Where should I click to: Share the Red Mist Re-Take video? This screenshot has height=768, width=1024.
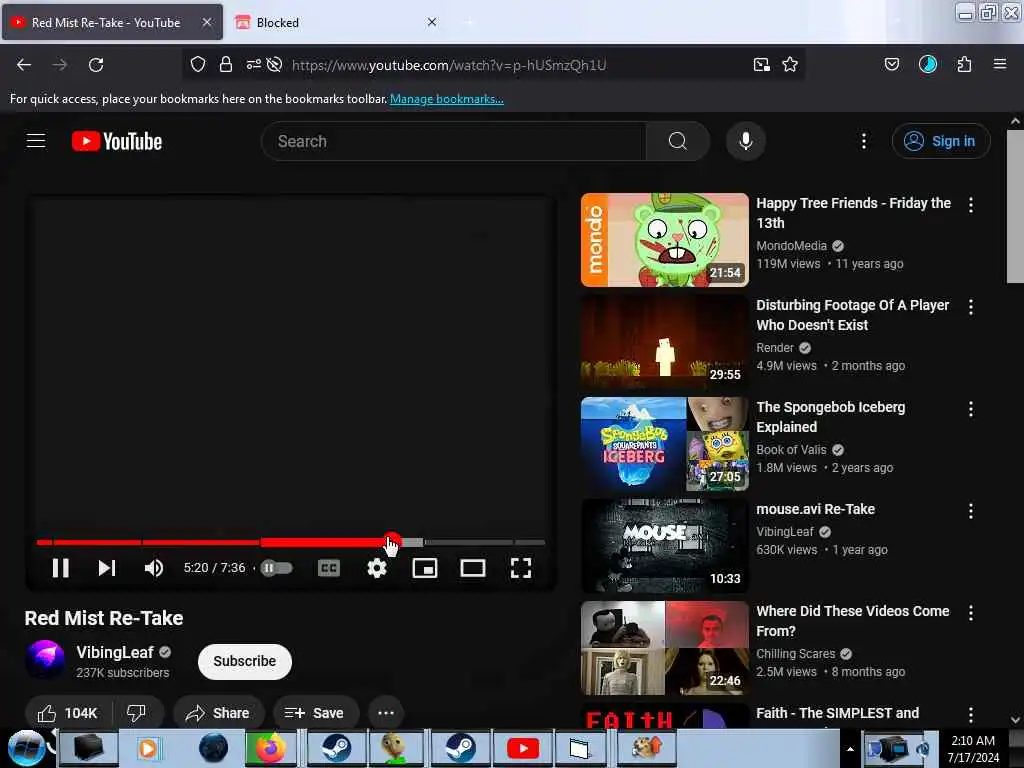coord(218,713)
